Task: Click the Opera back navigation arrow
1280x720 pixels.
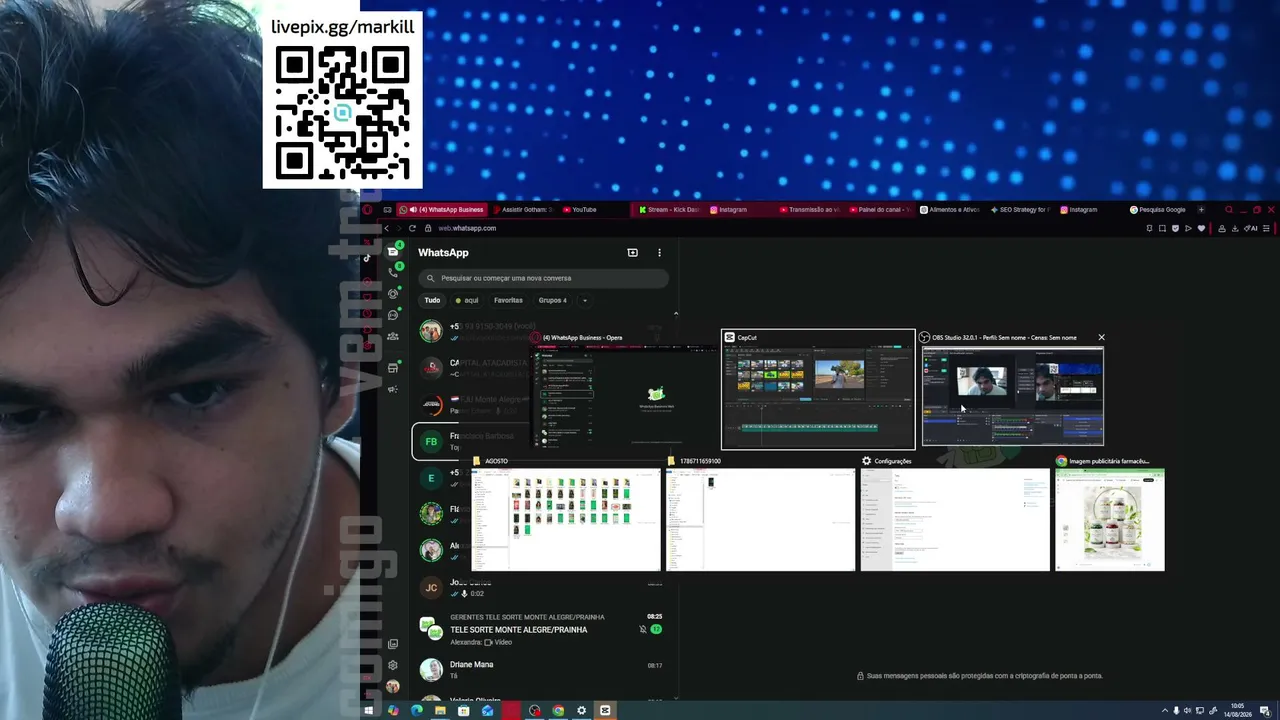Action: [x=387, y=228]
